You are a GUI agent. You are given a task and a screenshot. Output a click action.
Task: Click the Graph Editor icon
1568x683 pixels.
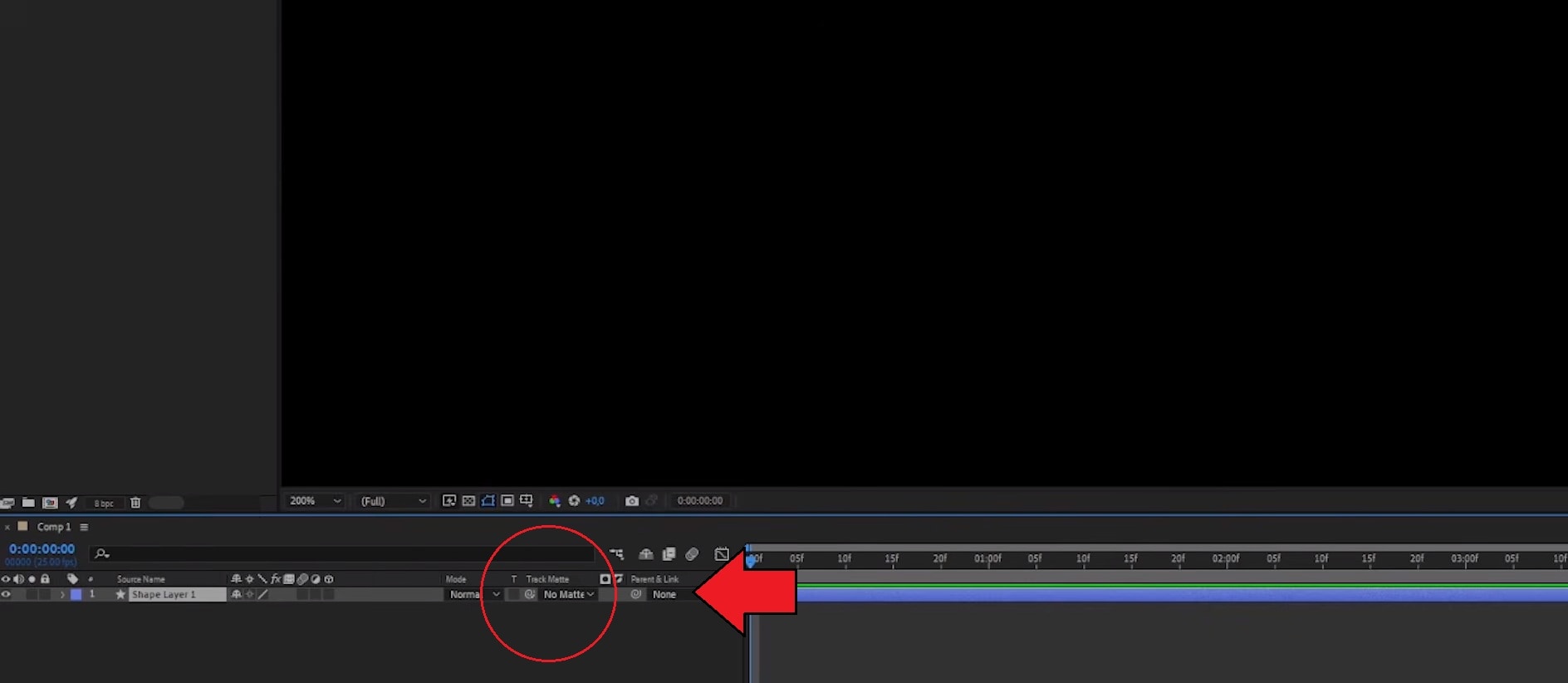pos(722,554)
